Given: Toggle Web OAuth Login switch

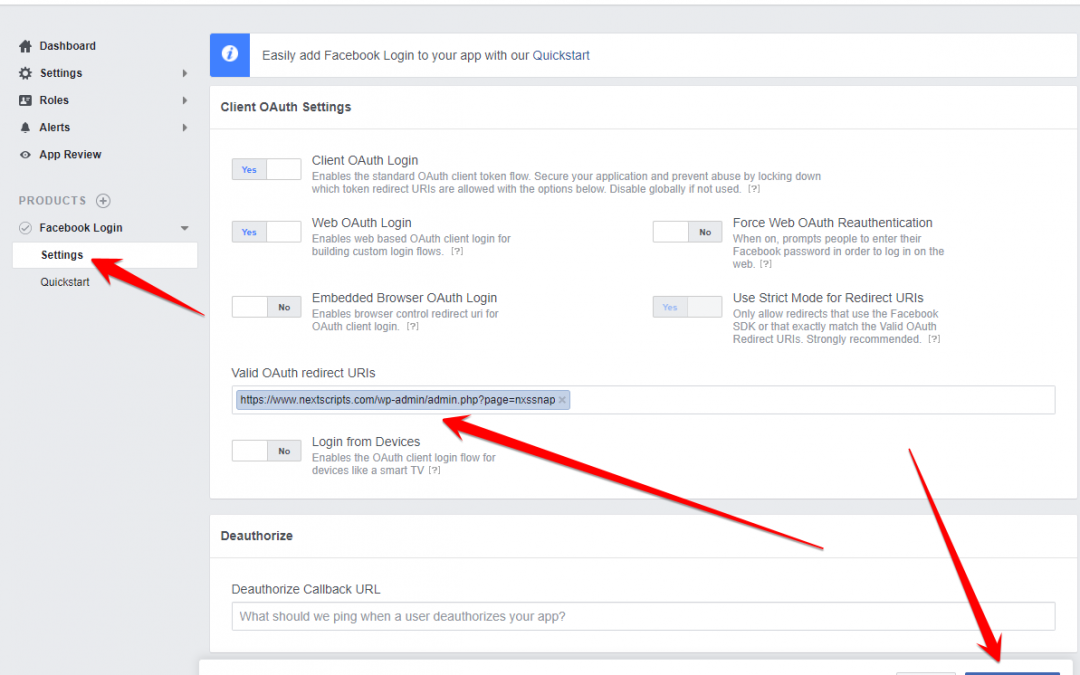Looking at the screenshot, I should 267,232.
